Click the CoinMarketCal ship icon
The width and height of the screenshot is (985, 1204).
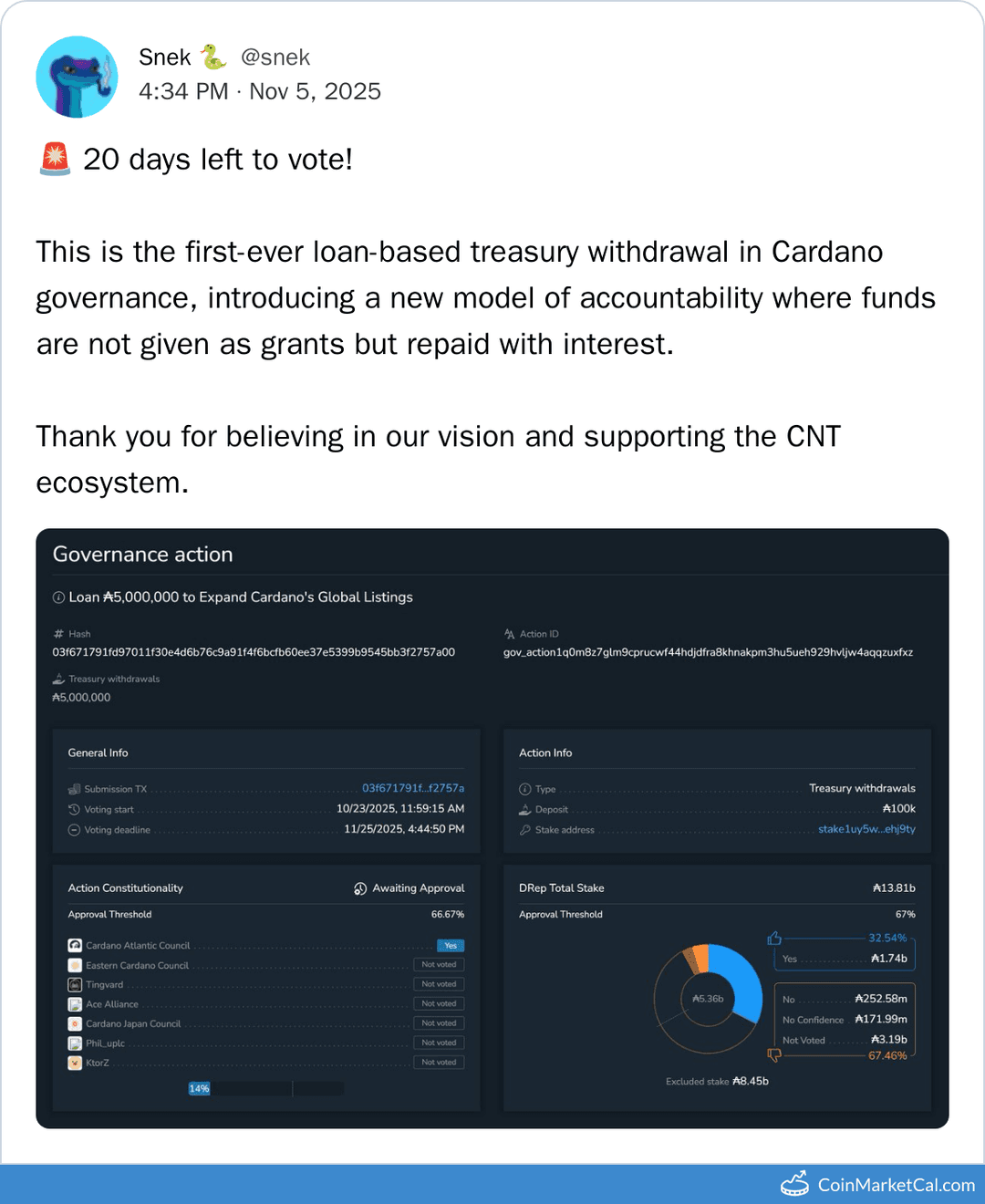tap(795, 1183)
